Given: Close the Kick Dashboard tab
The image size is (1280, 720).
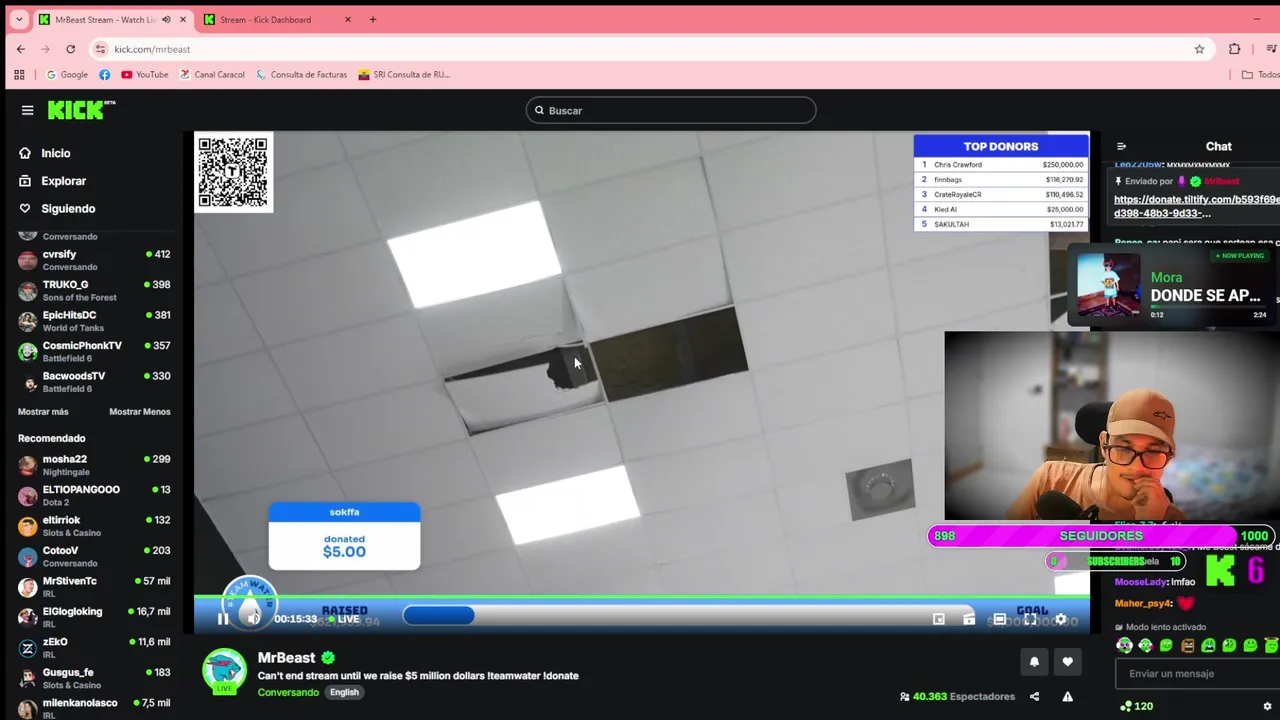Looking at the screenshot, I should [348, 19].
